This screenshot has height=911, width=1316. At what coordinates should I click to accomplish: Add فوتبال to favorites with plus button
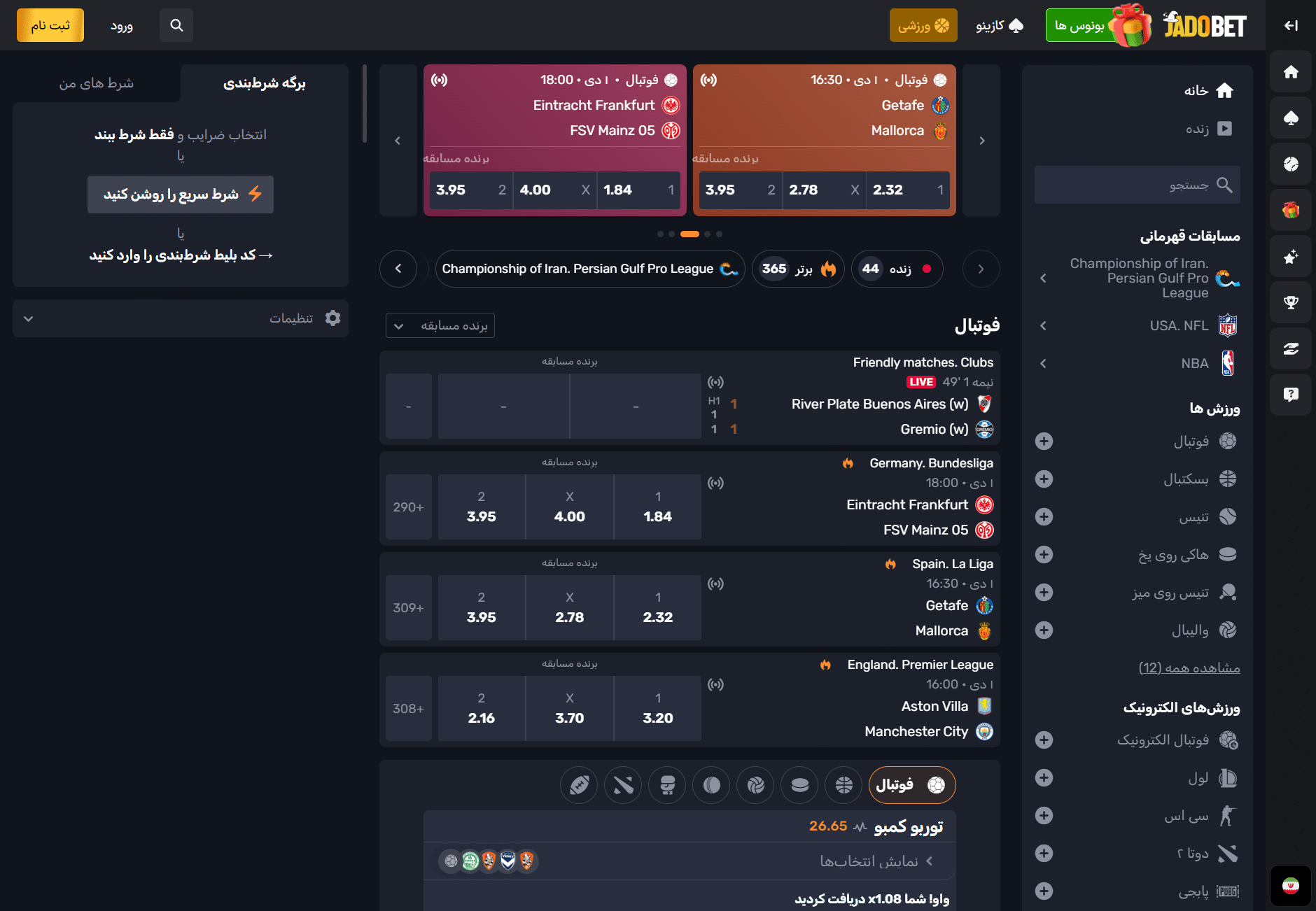pos(1044,441)
